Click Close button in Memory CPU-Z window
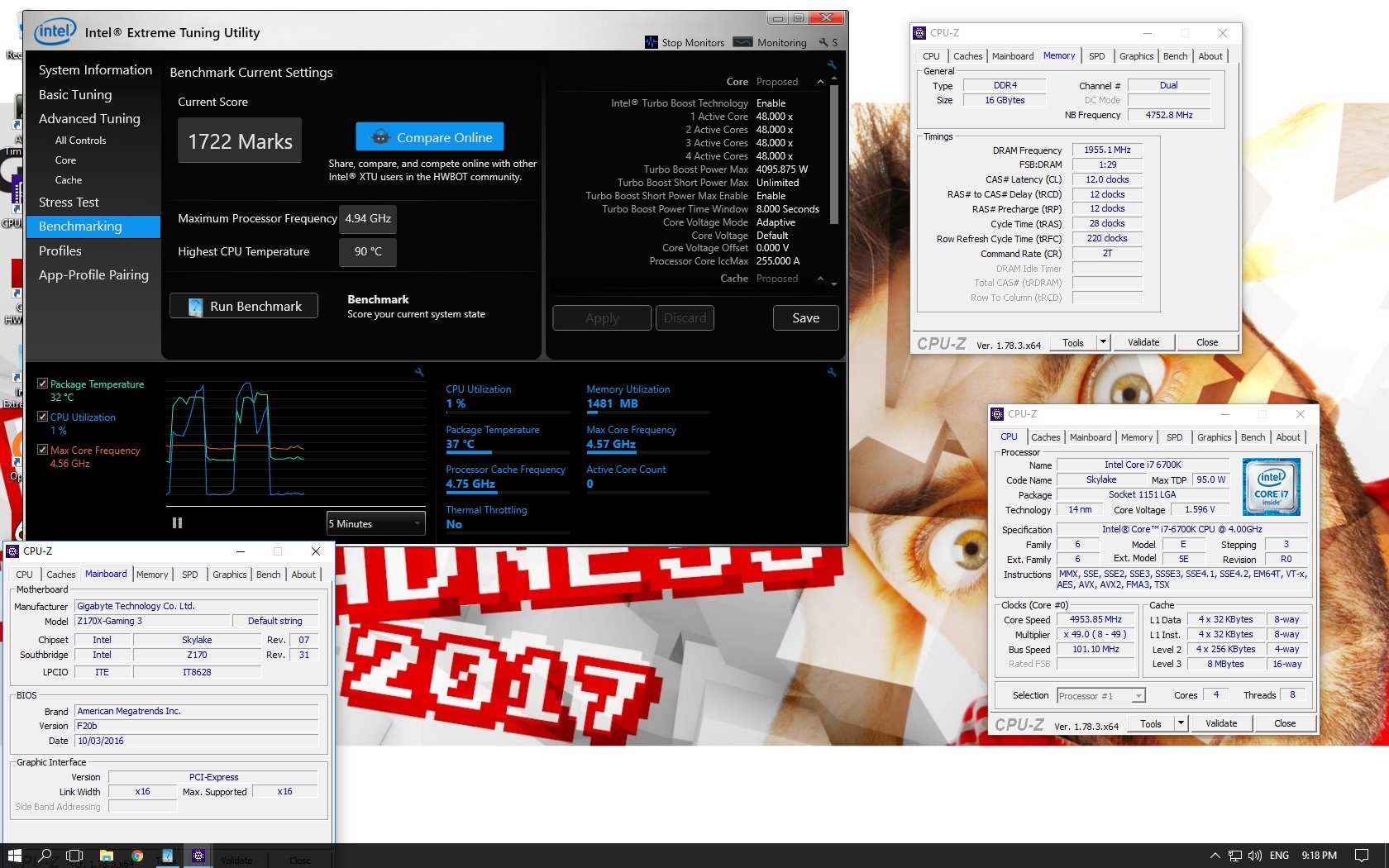The image size is (1389, 868). [x=1207, y=342]
